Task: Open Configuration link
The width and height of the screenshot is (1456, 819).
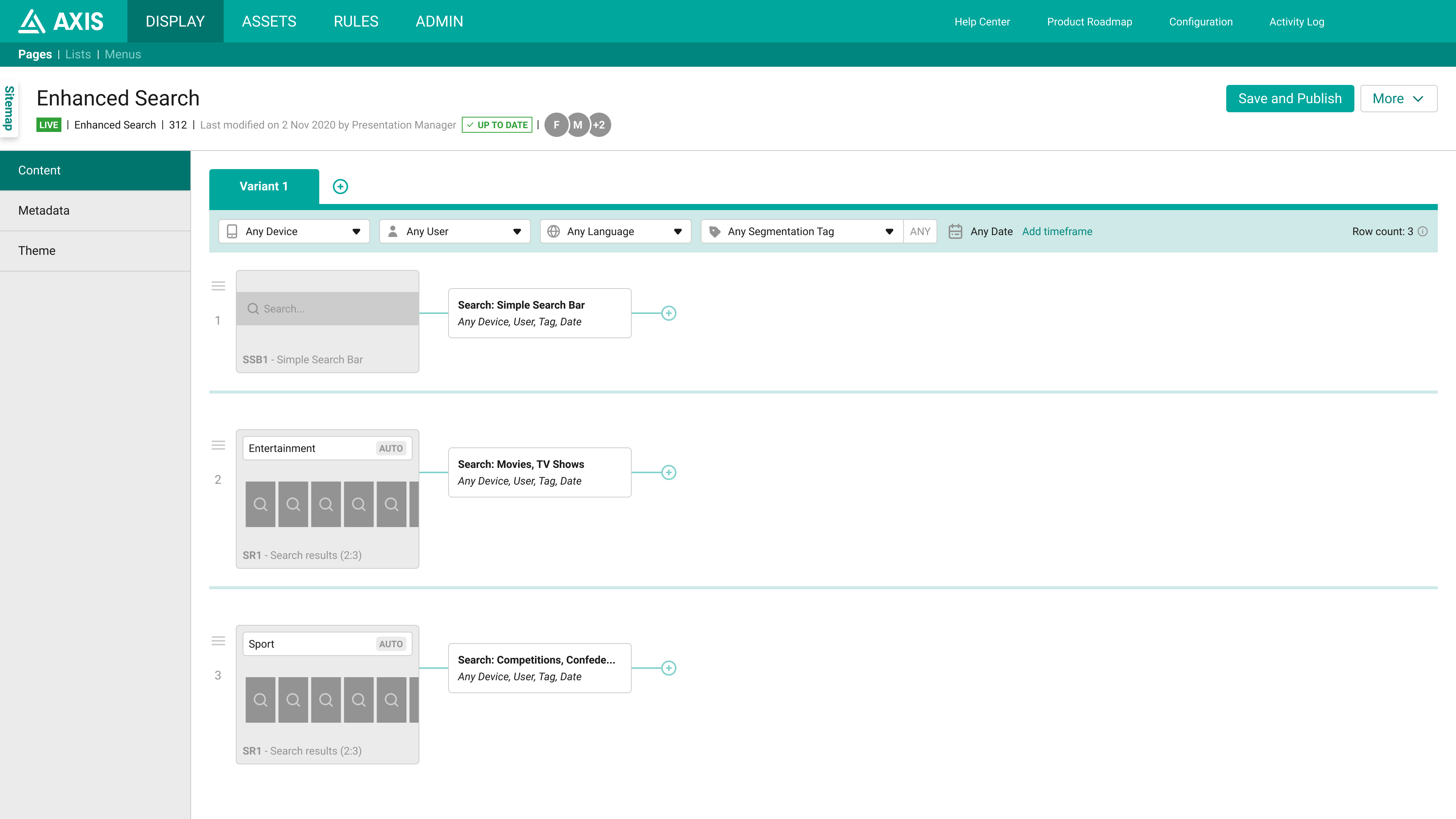Action: (x=1200, y=22)
